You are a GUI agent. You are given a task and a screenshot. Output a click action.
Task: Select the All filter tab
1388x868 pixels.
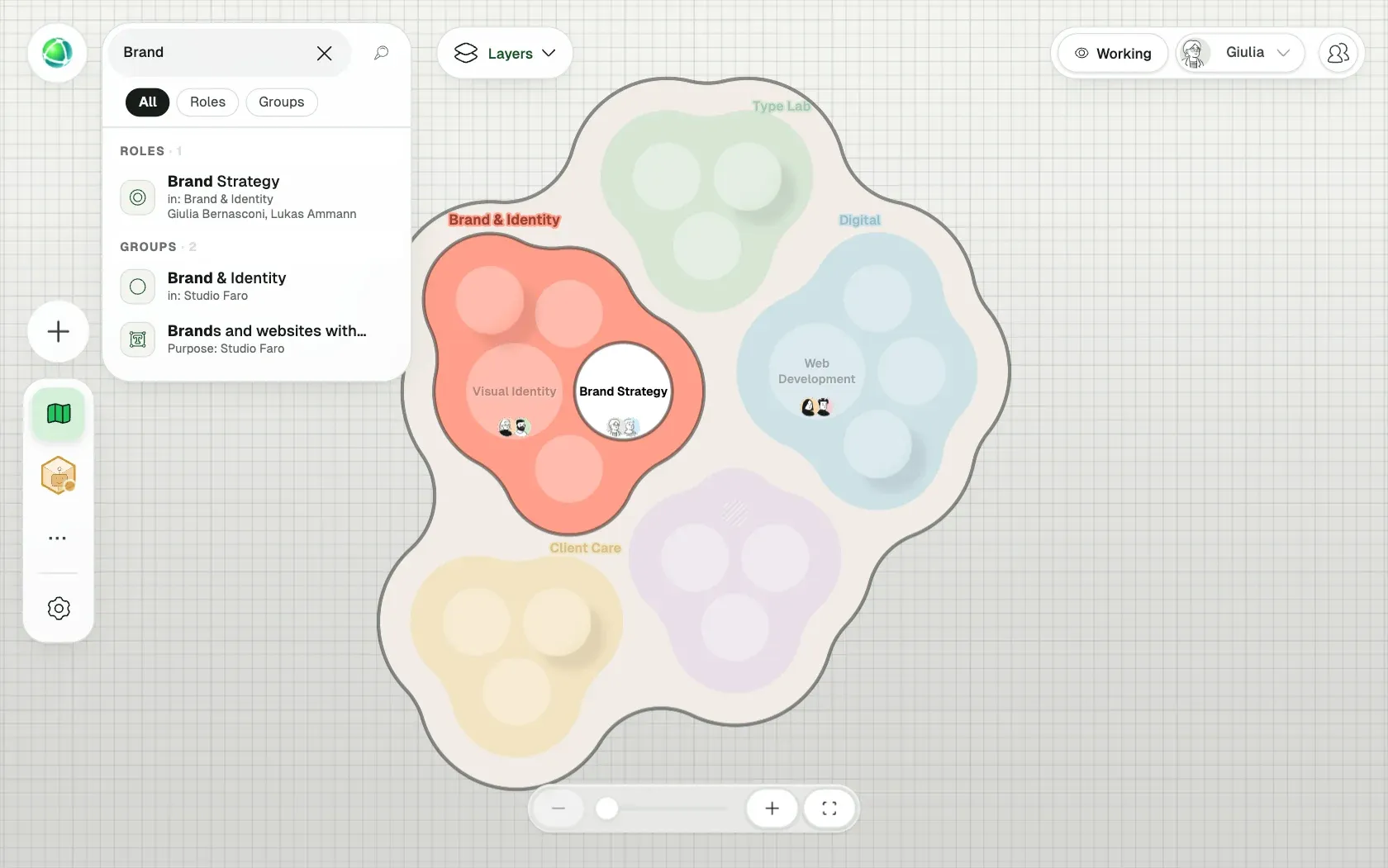point(147,102)
